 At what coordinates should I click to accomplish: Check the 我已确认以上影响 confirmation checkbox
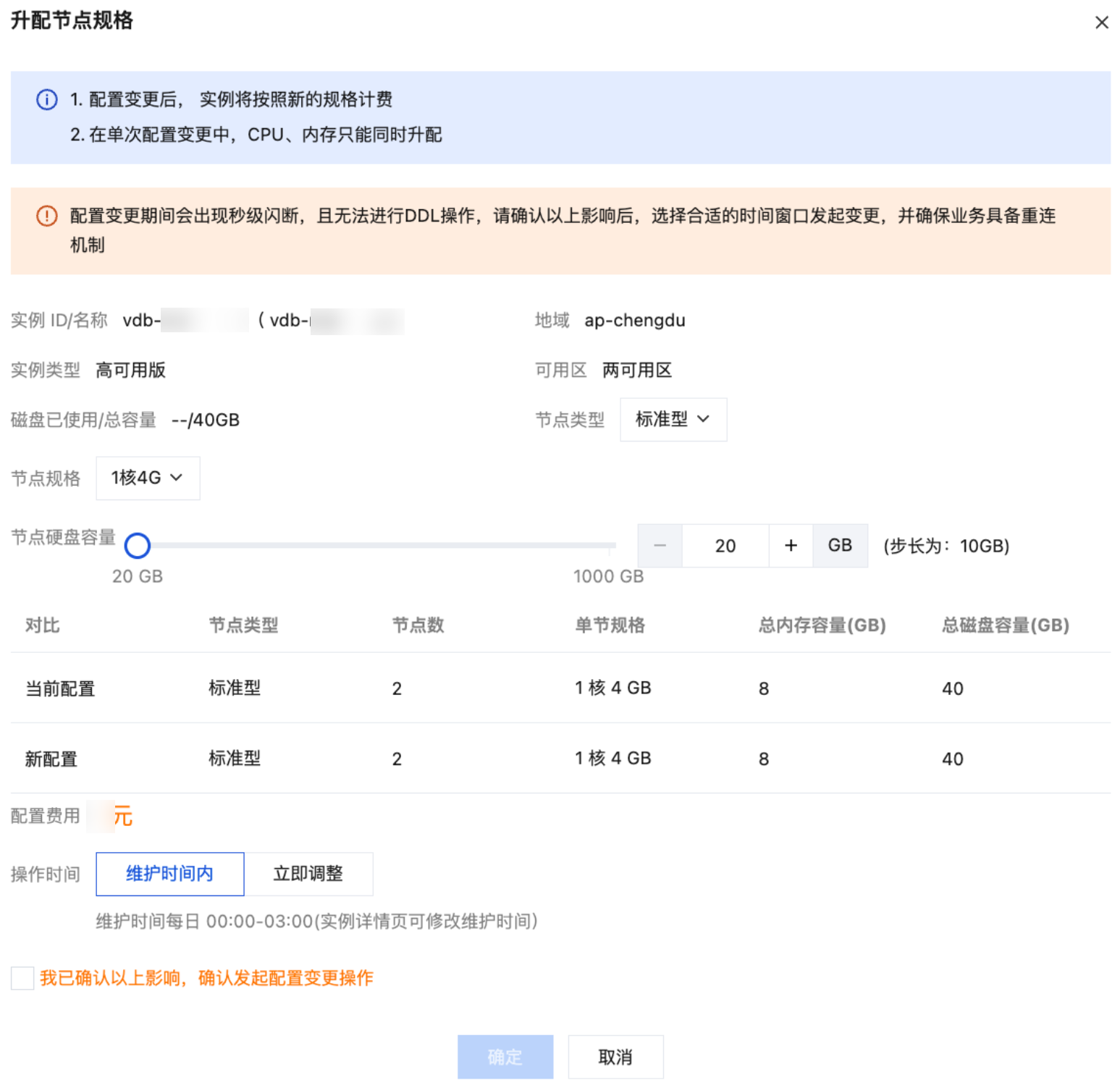tap(22, 978)
